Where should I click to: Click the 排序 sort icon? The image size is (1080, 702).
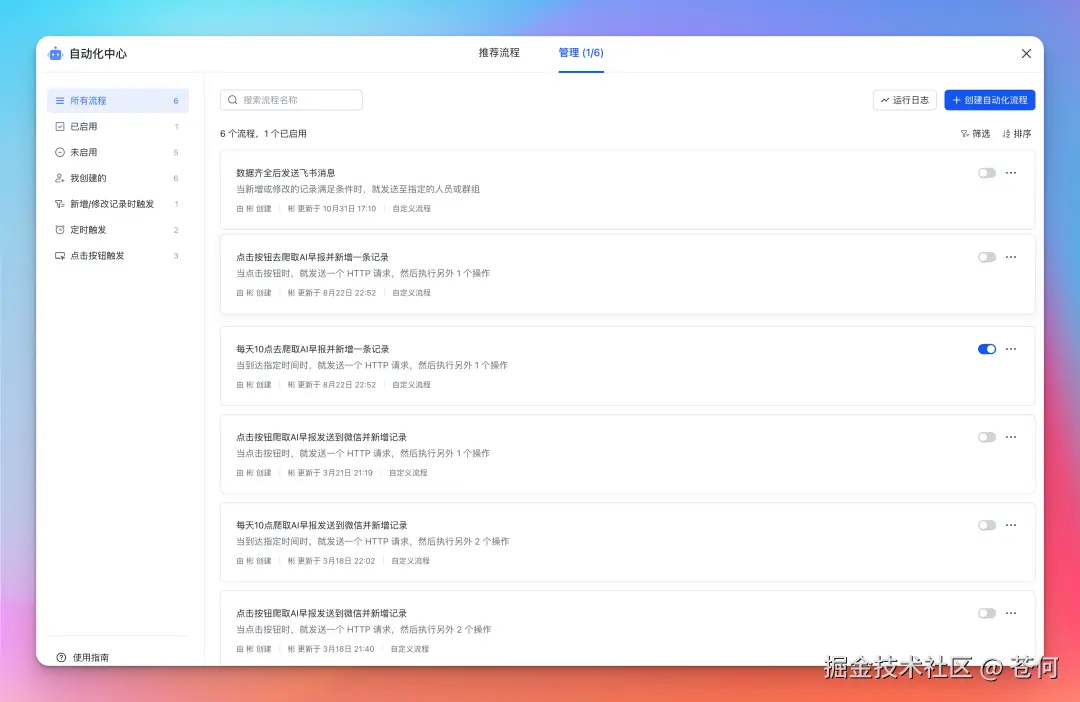click(x=1016, y=133)
